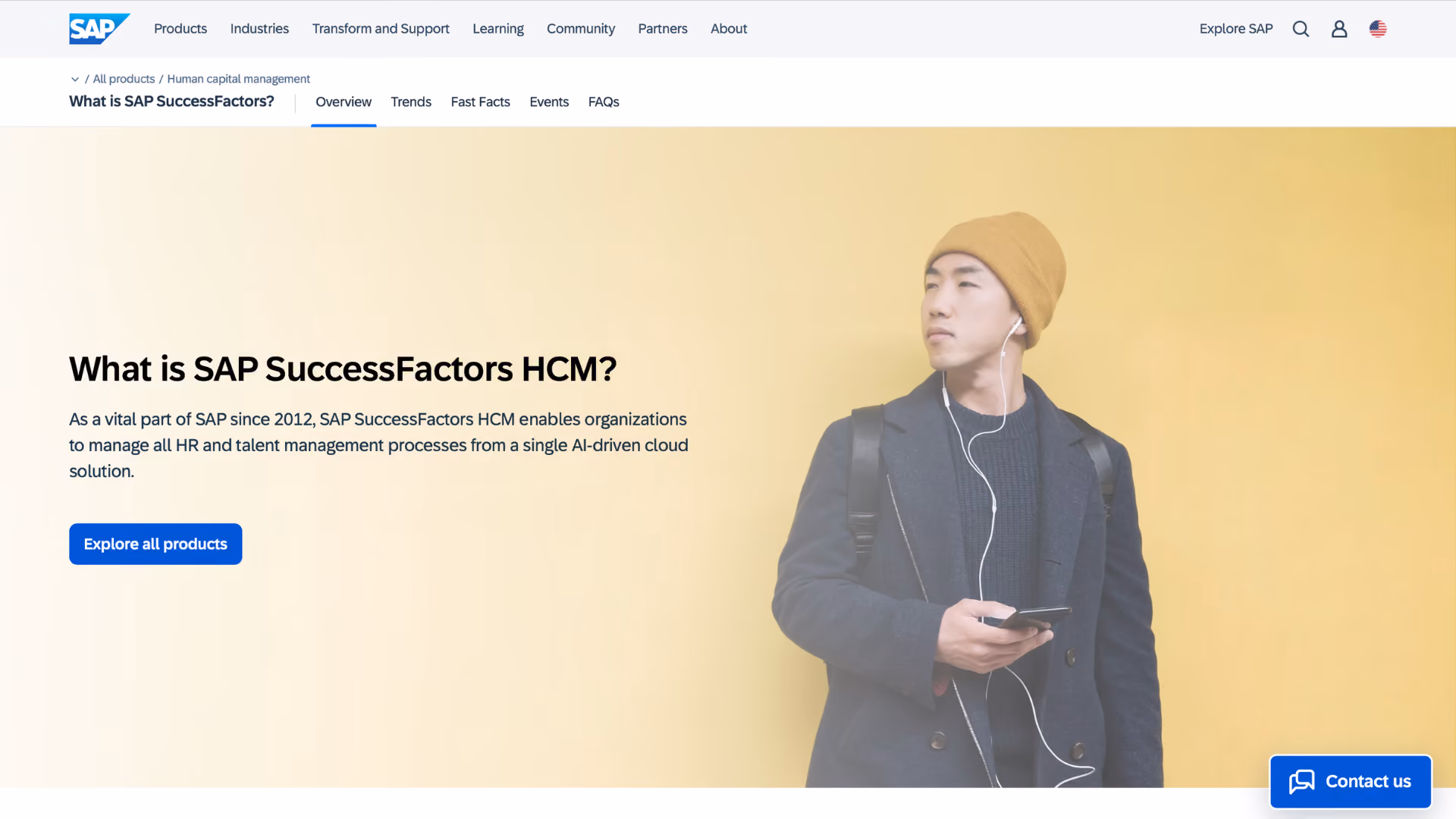The image size is (1456, 819).
Task: Open the About menu
Action: (x=729, y=29)
